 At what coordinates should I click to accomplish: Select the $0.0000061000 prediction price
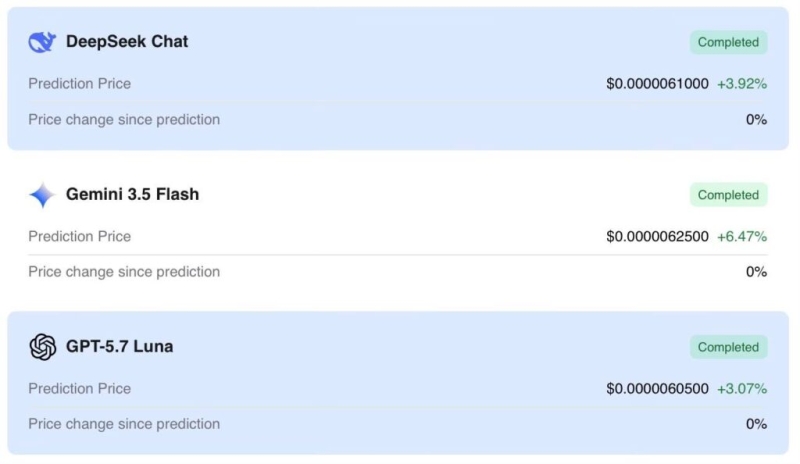click(x=657, y=84)
